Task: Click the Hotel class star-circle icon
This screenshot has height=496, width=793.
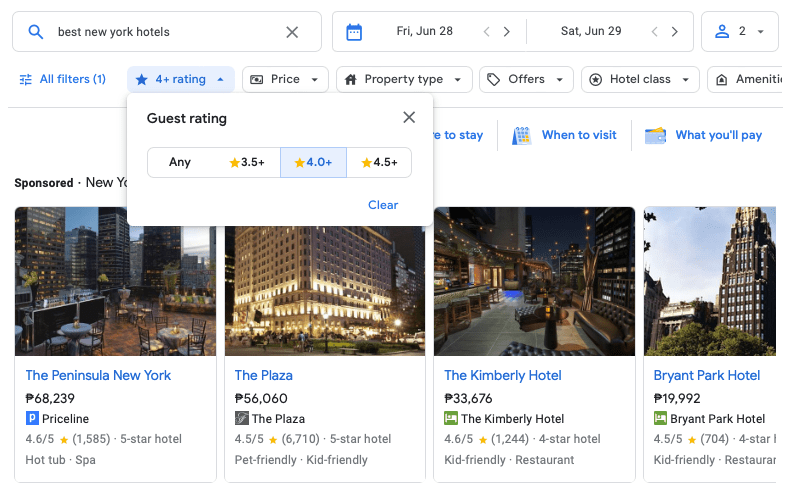Action: coord(596,79)
